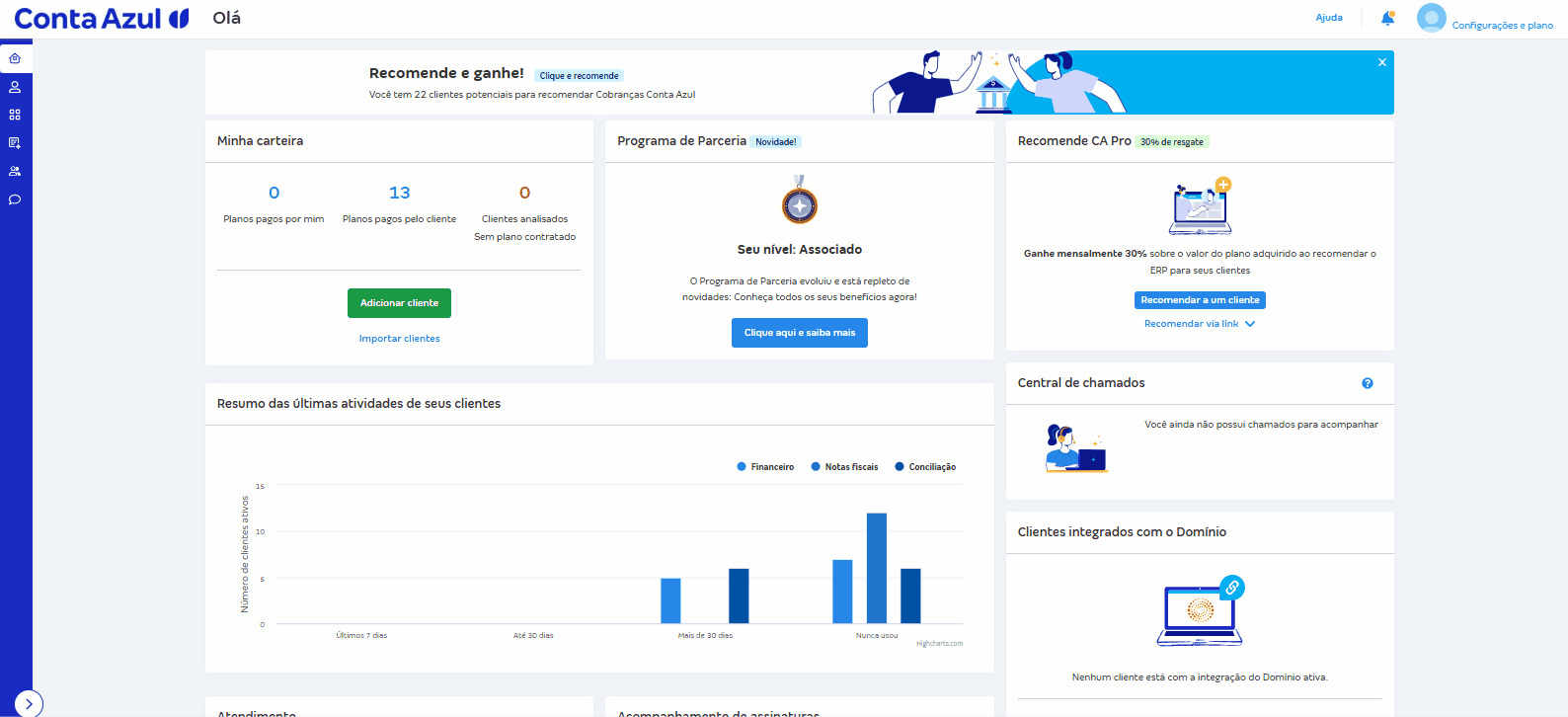Click the Recomende CA Pro laptop illustration
Screen dimensions: 1568x717
coord(1201,206)
